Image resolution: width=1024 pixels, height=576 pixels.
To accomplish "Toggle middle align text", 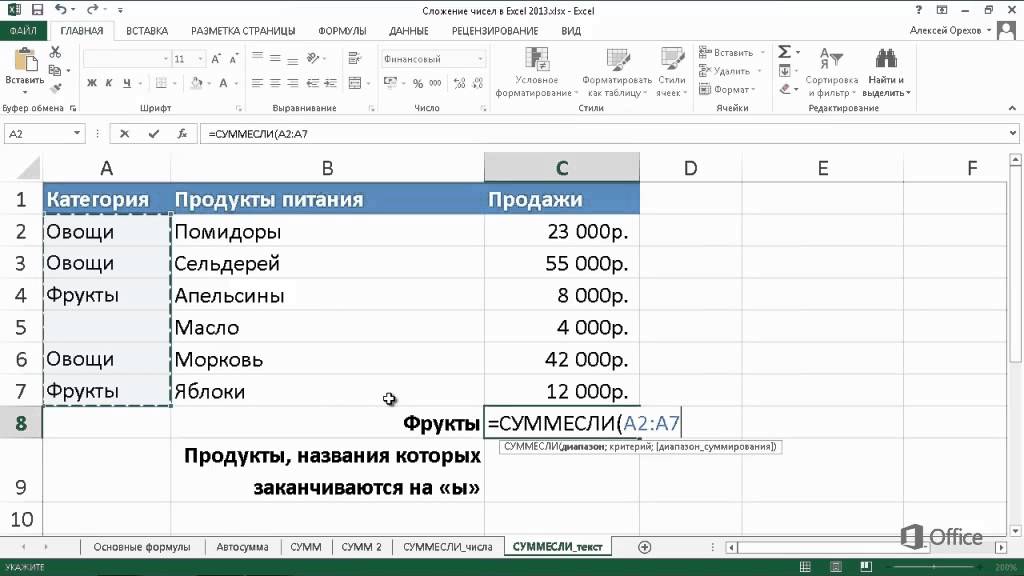I will coord(275,59).
